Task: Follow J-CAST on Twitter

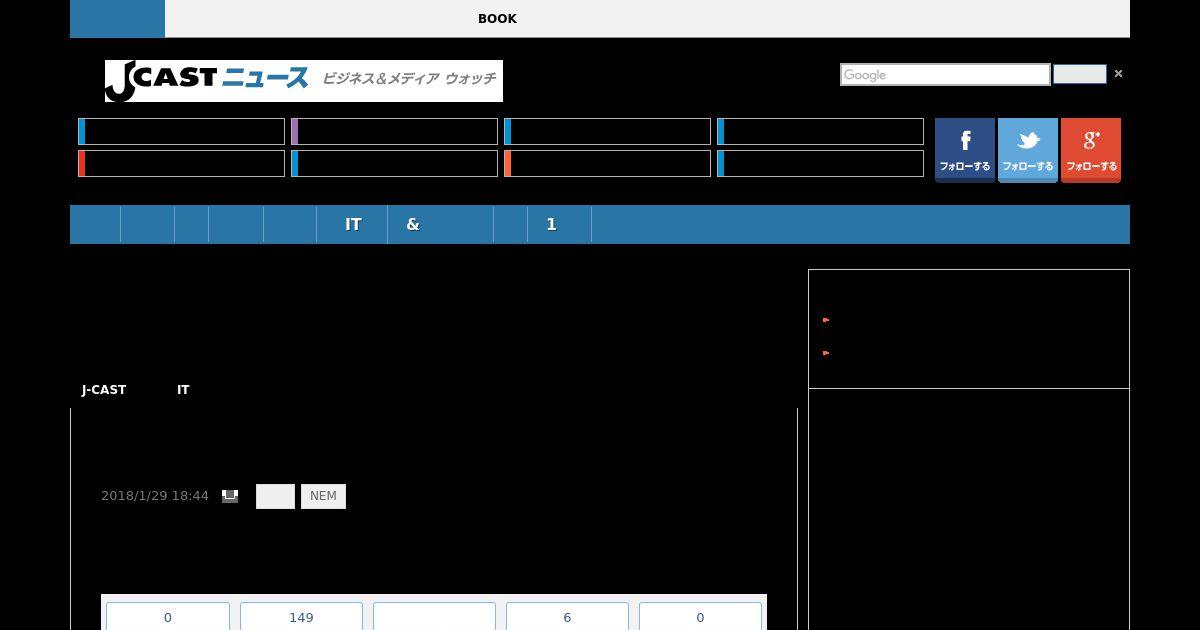Action: click(1028, 150)
